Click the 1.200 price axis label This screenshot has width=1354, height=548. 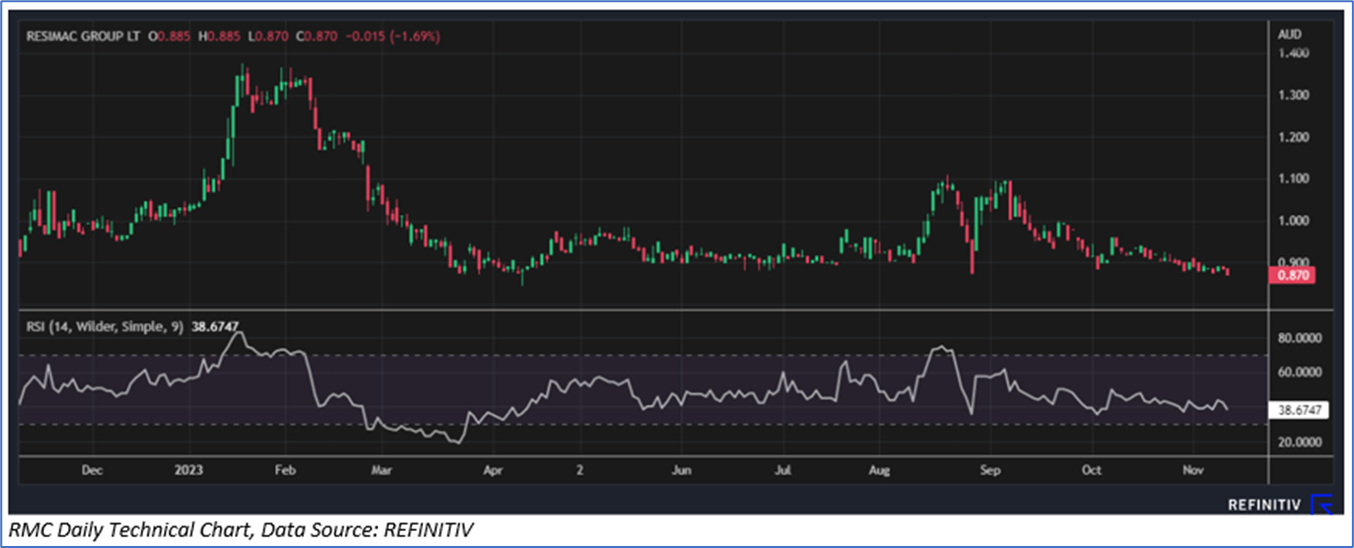coord(1294,137)
